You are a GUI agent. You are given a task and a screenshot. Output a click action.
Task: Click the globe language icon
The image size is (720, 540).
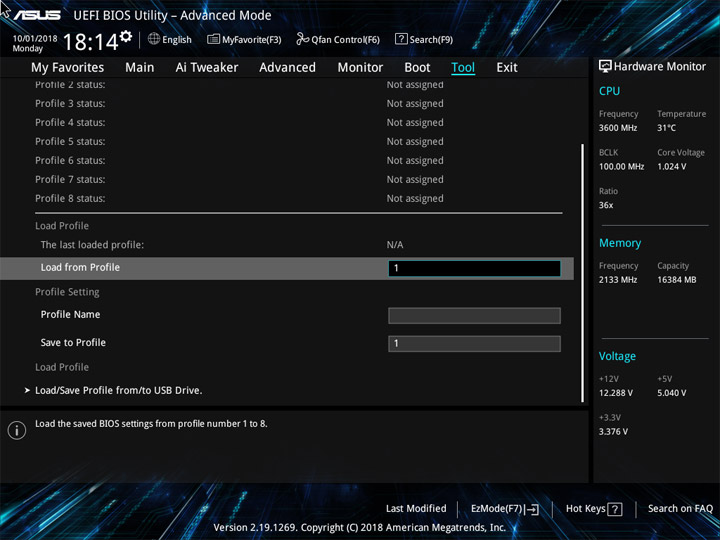(154, 39)
